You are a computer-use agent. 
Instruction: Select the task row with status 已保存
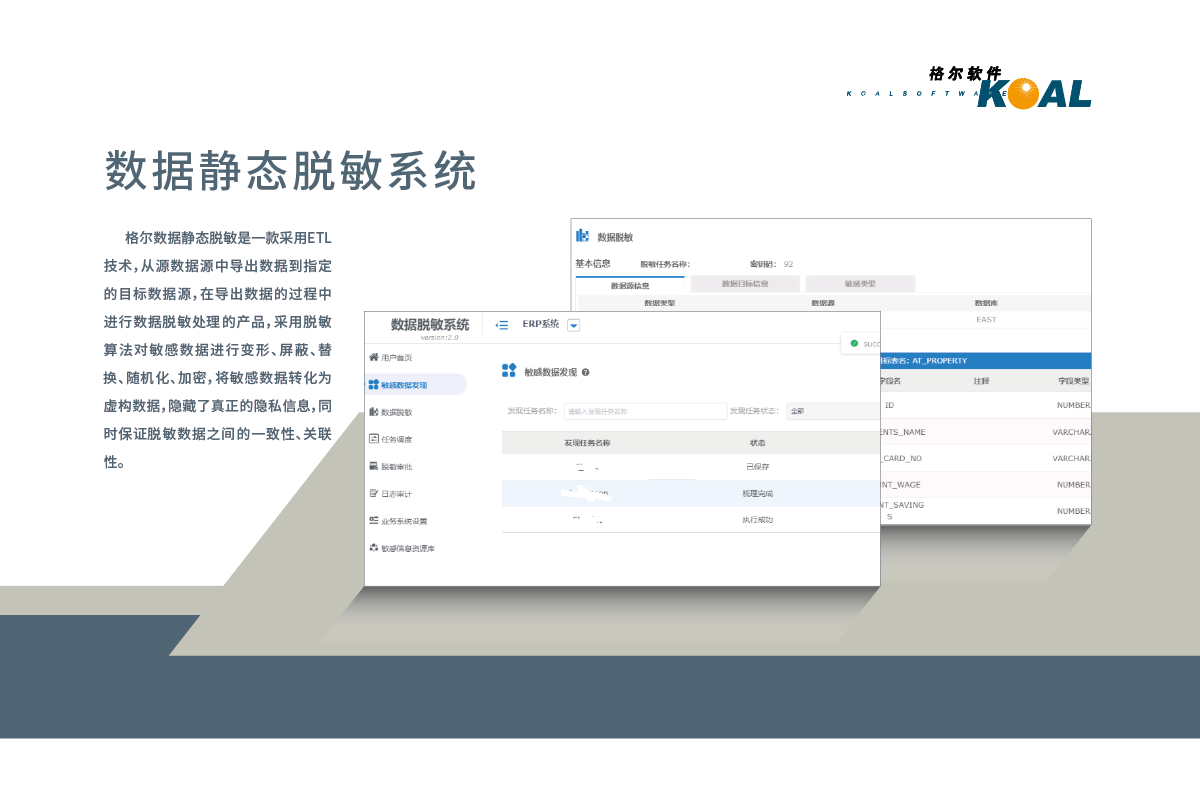coord(690,467)
